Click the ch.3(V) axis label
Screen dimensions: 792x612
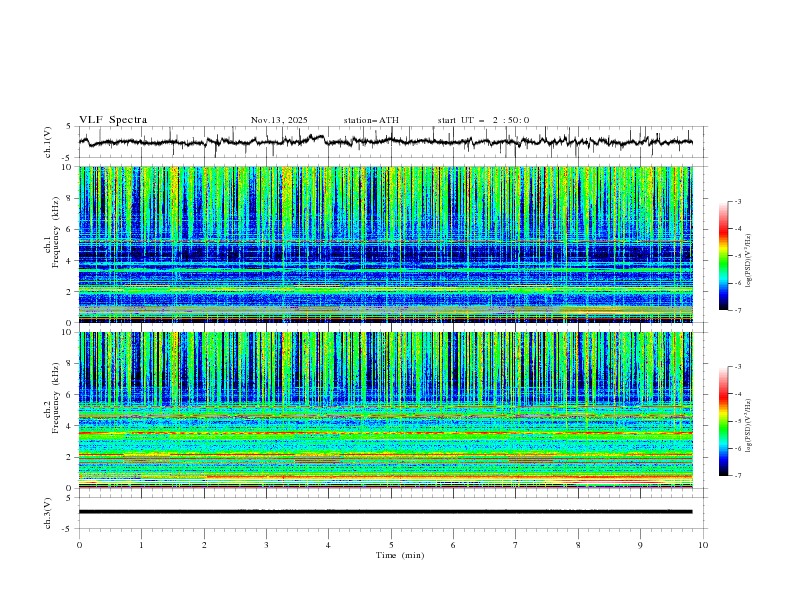pos(48,512)
